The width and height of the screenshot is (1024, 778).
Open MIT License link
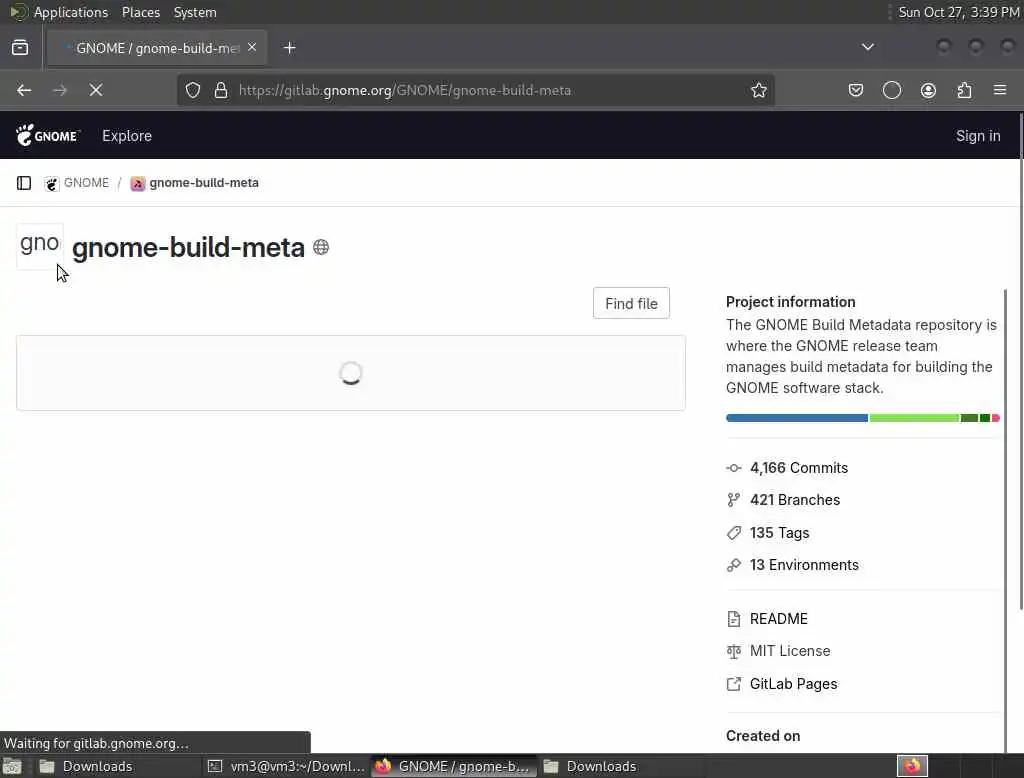(790, 651)
